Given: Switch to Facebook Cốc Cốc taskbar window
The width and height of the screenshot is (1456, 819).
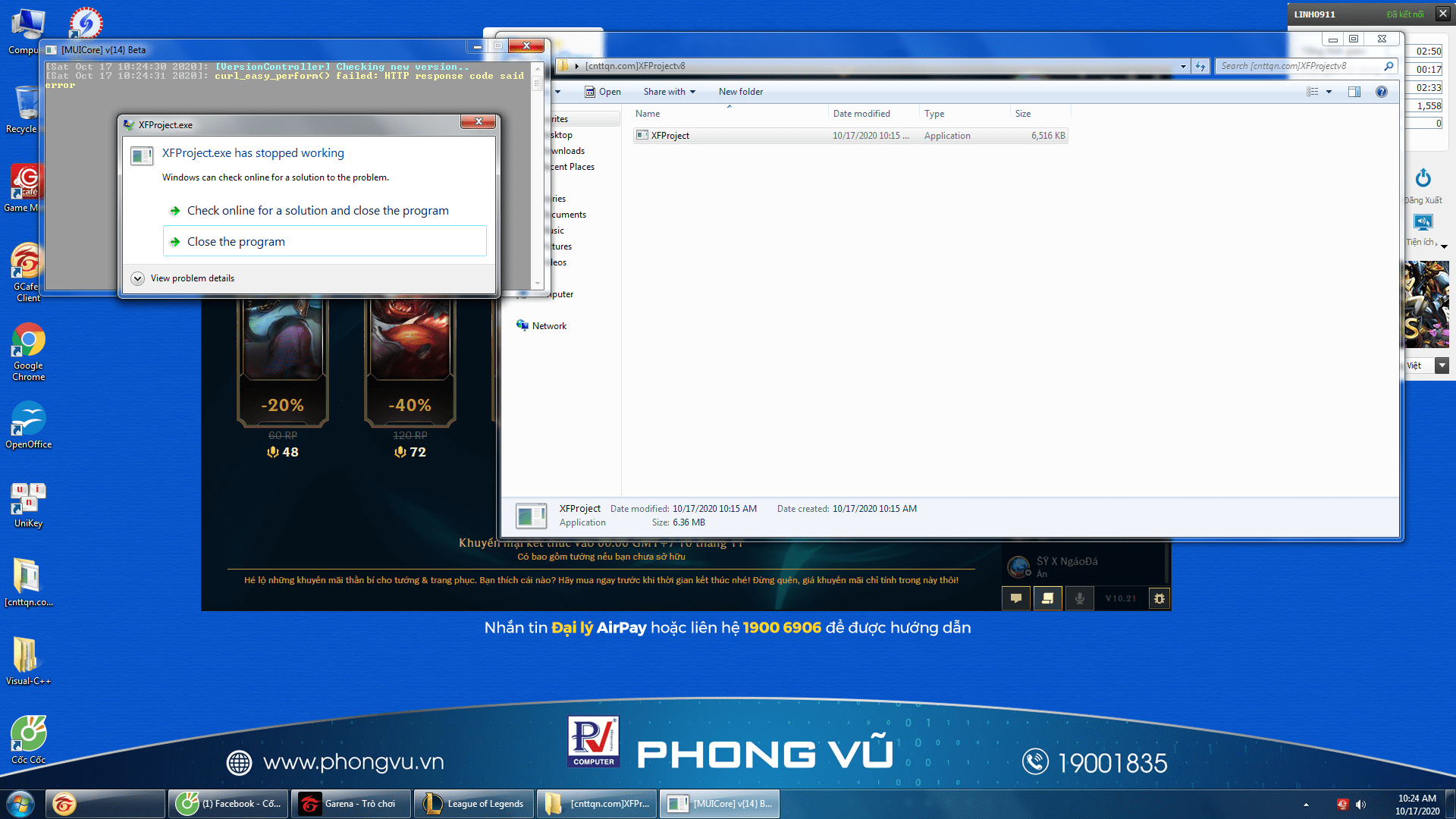Looking at the screenshot, I should pos(228,804).
